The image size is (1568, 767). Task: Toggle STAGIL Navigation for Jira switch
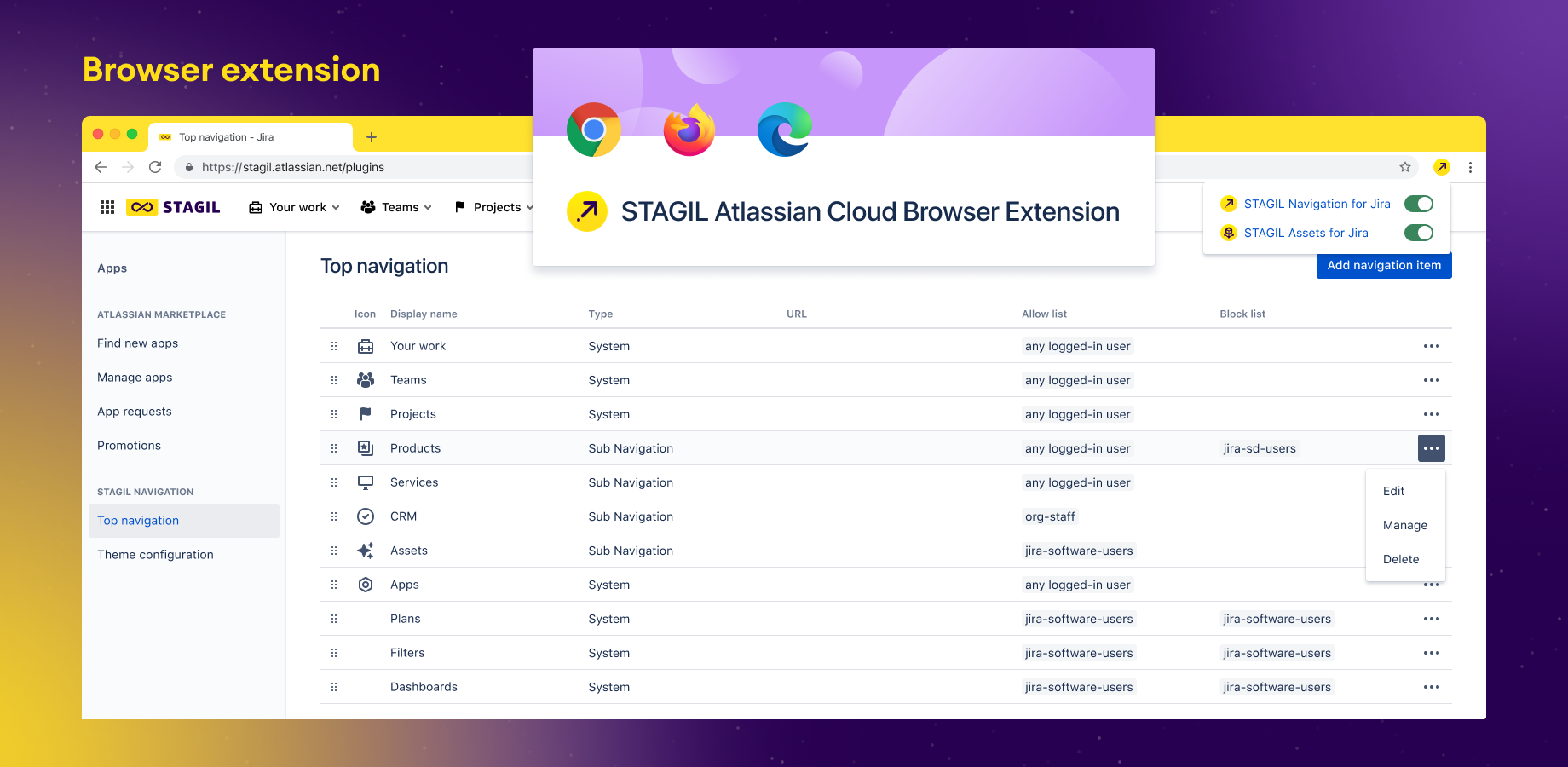click(1419, 204)
